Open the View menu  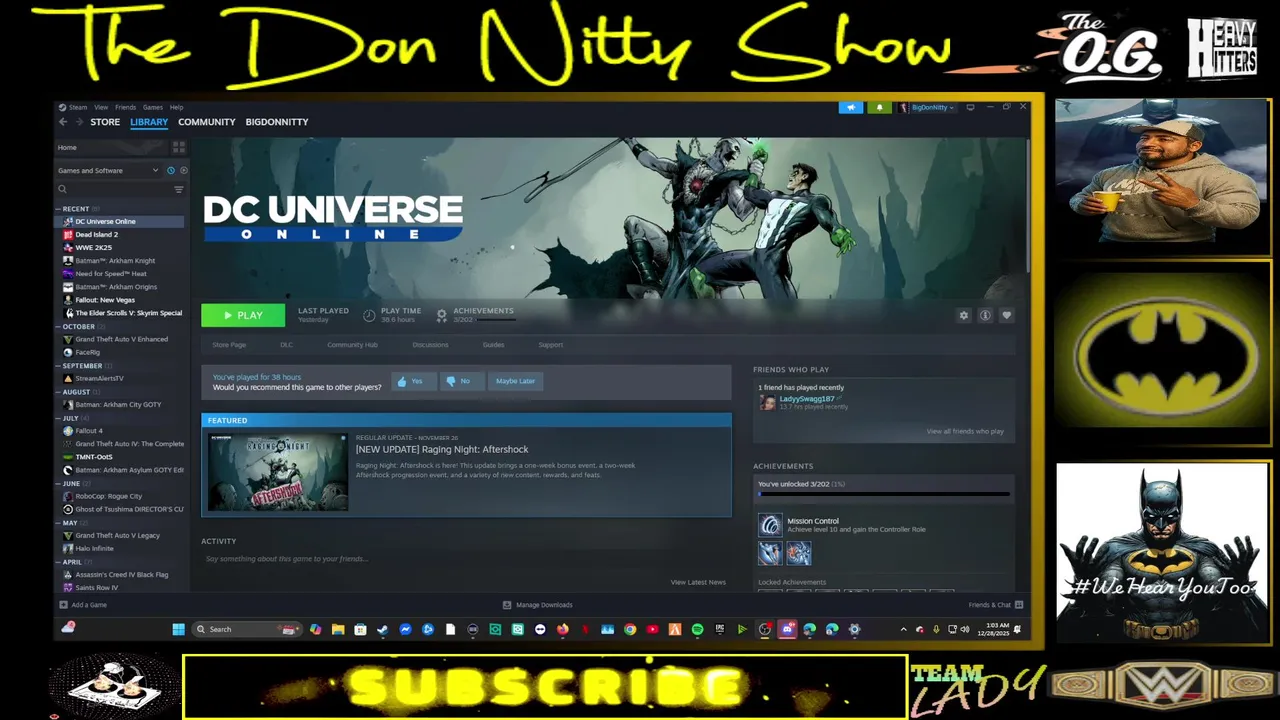(101, 107)
